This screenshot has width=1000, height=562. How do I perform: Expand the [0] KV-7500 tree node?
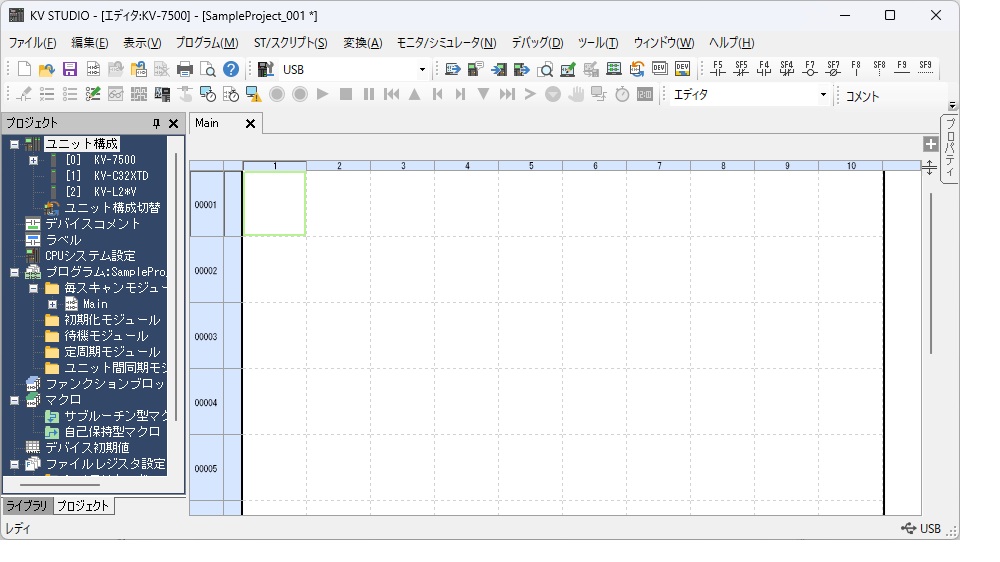pos(33,160)
